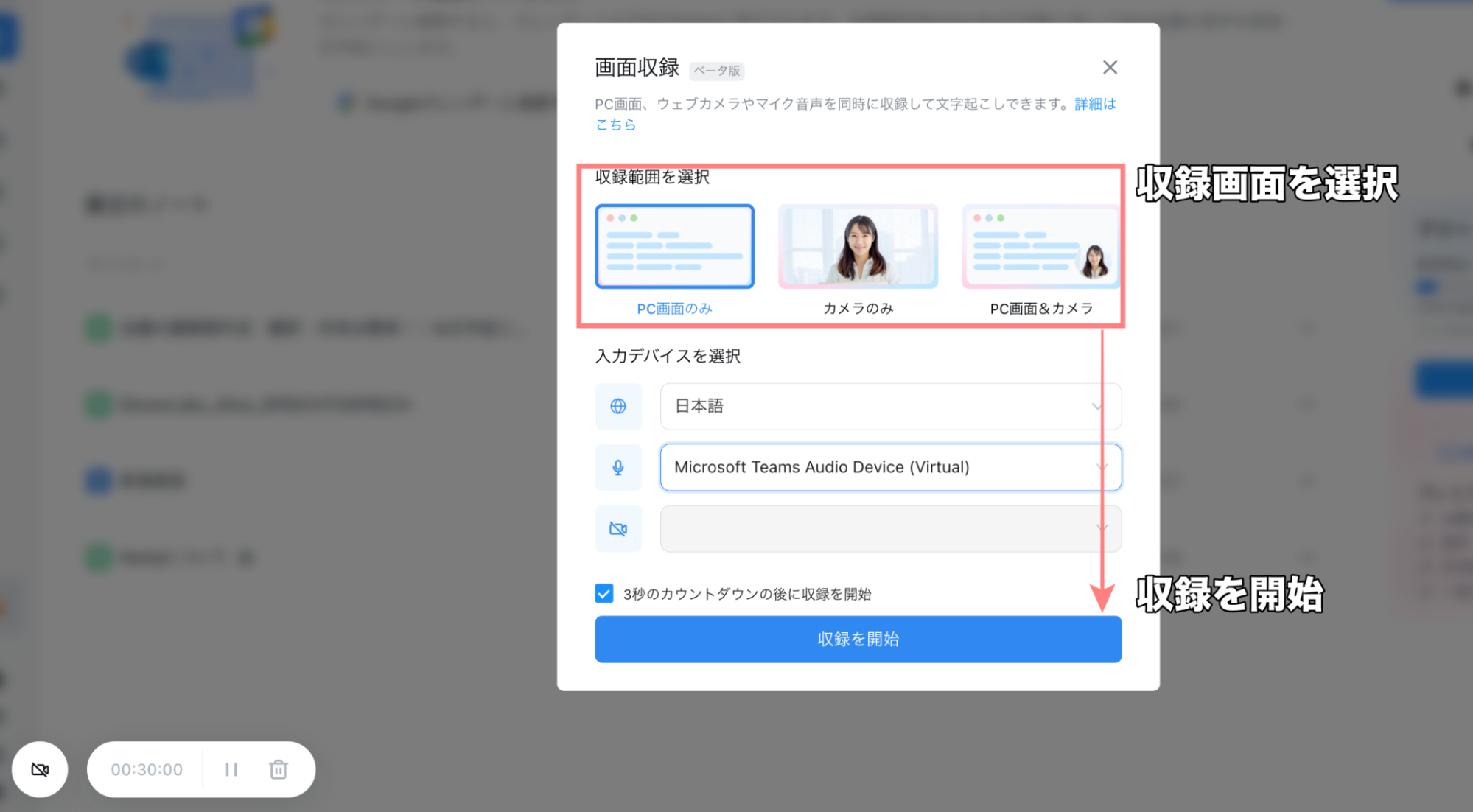Image resolution: width=1473 pixels, height=812 pixels.
Task: Click the camera-off icon in dialog
Action: tap(618, 528)
